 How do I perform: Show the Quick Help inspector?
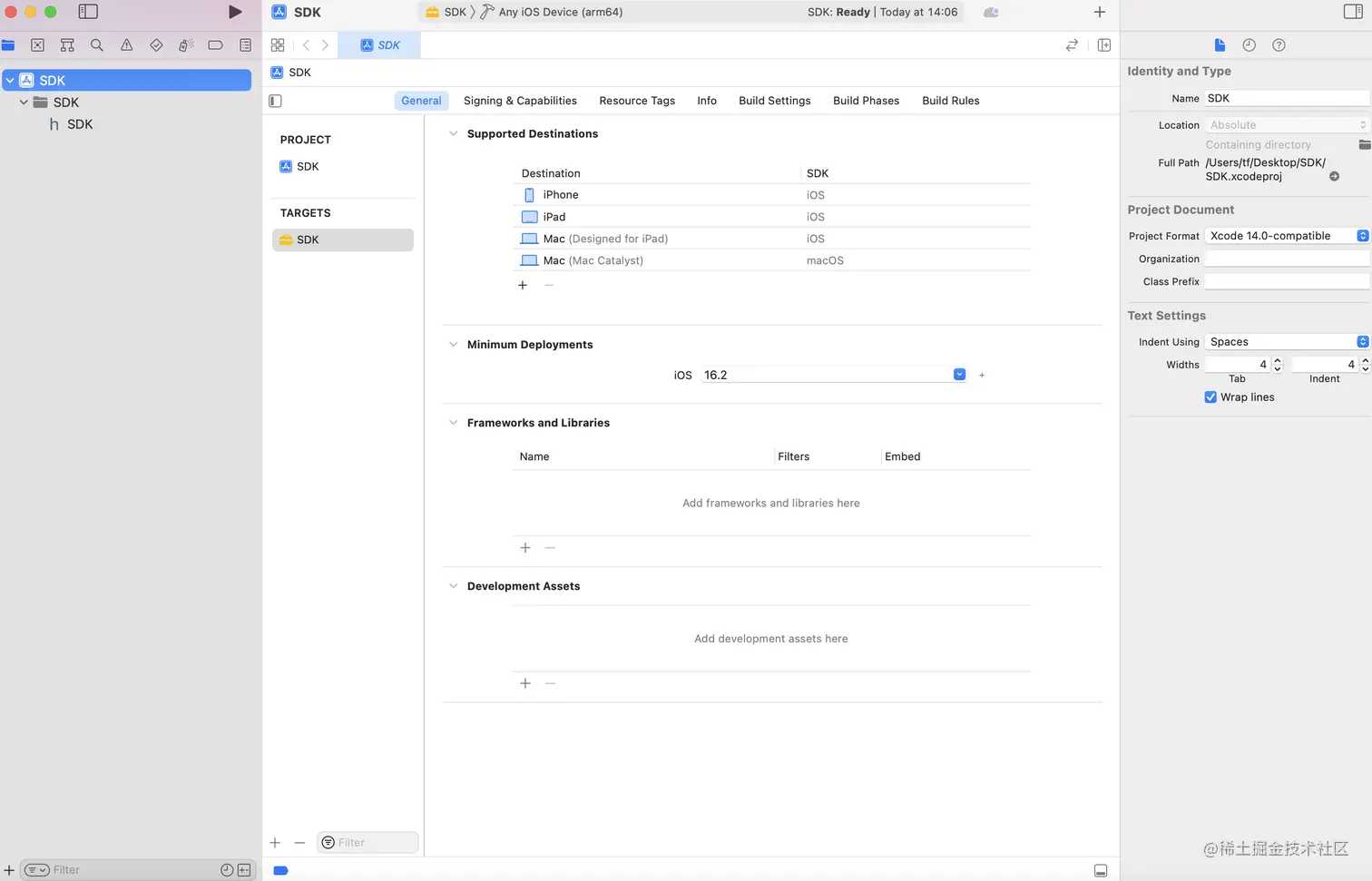pos(1279,44)
